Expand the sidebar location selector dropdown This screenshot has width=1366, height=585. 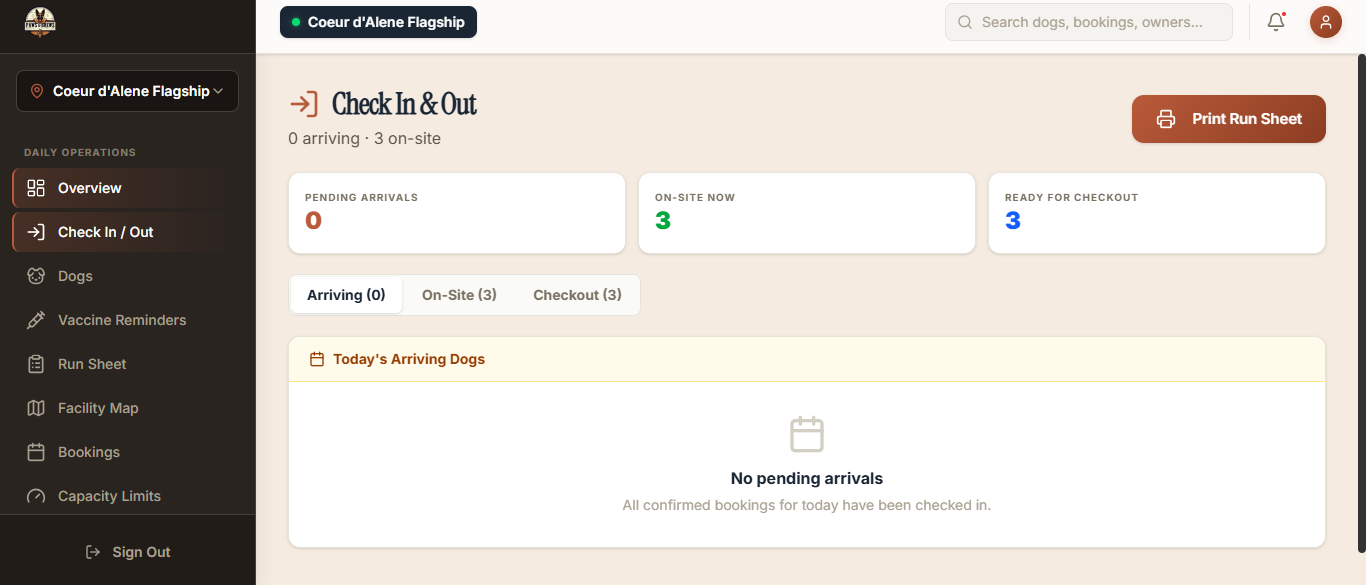point(127,91)
